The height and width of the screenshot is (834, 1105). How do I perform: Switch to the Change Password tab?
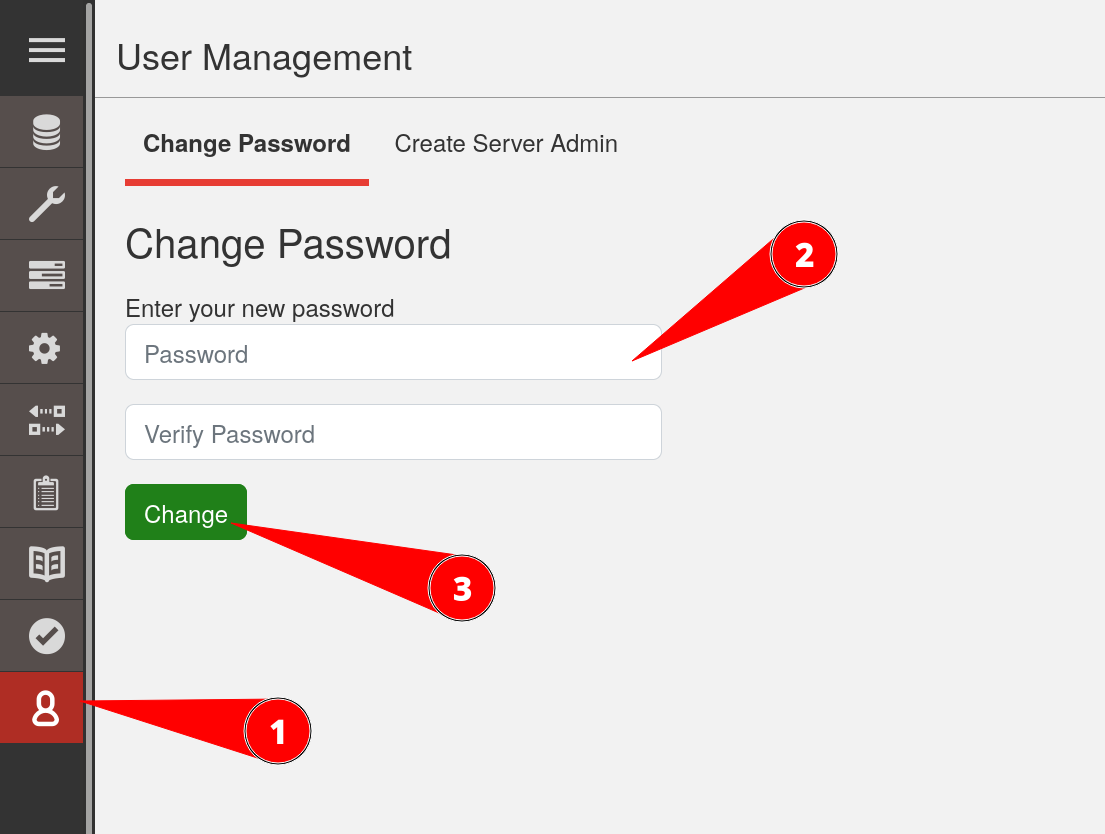click(246, 144)
